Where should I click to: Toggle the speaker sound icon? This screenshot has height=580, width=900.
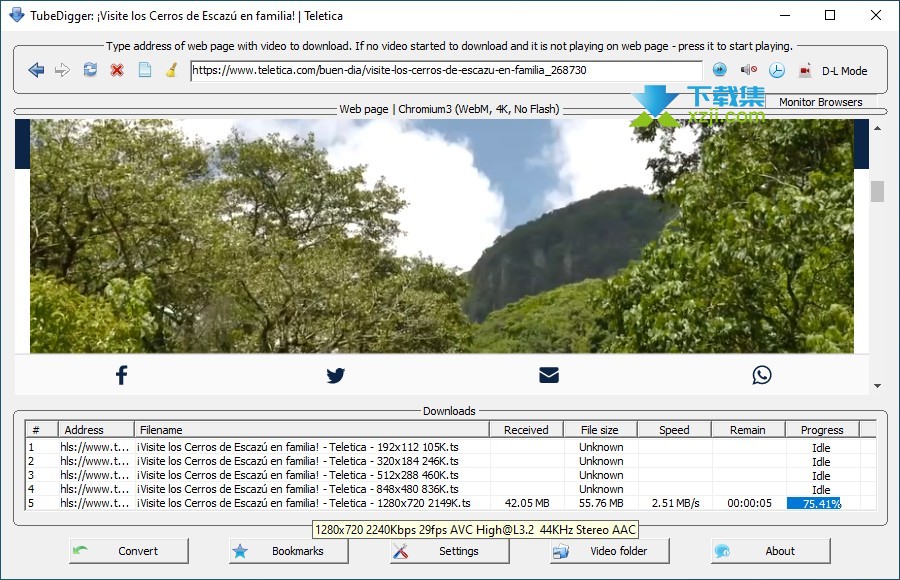click(x=748, y=70)
